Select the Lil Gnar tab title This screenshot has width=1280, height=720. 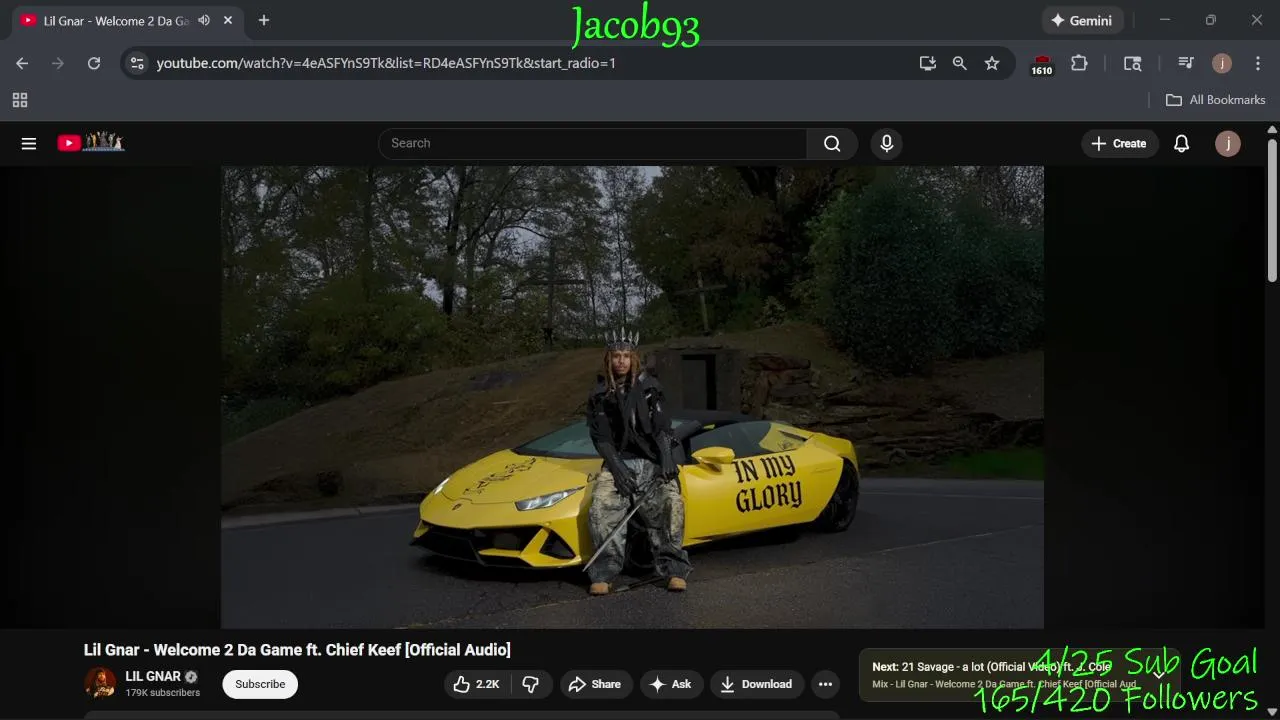(116, 20)
